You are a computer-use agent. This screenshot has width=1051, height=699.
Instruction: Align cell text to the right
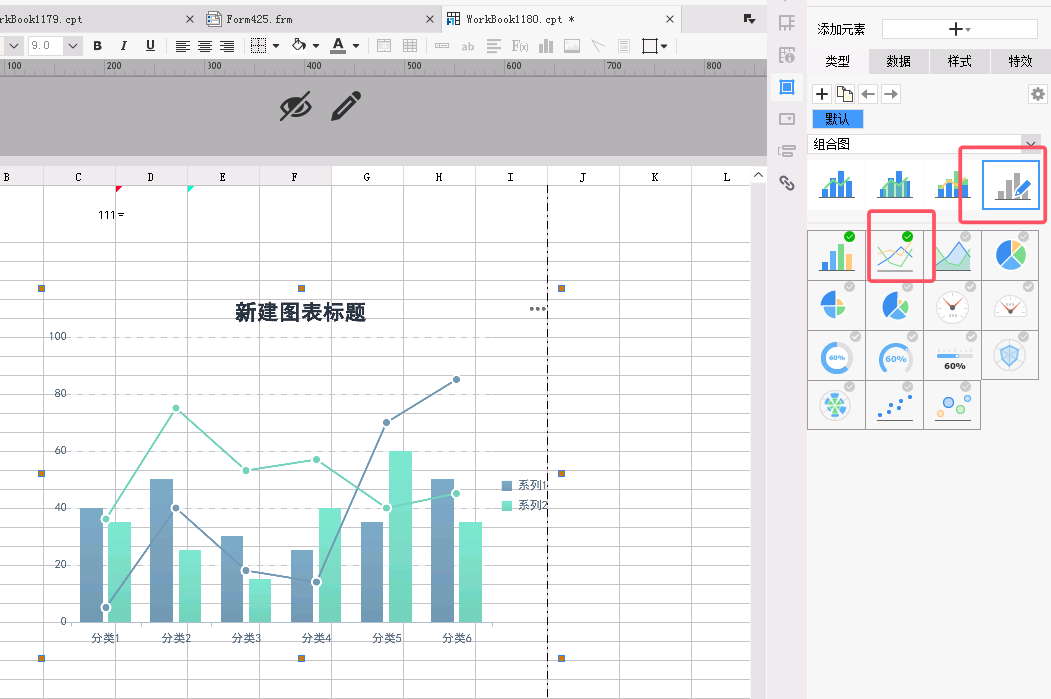tap(227, 46)
